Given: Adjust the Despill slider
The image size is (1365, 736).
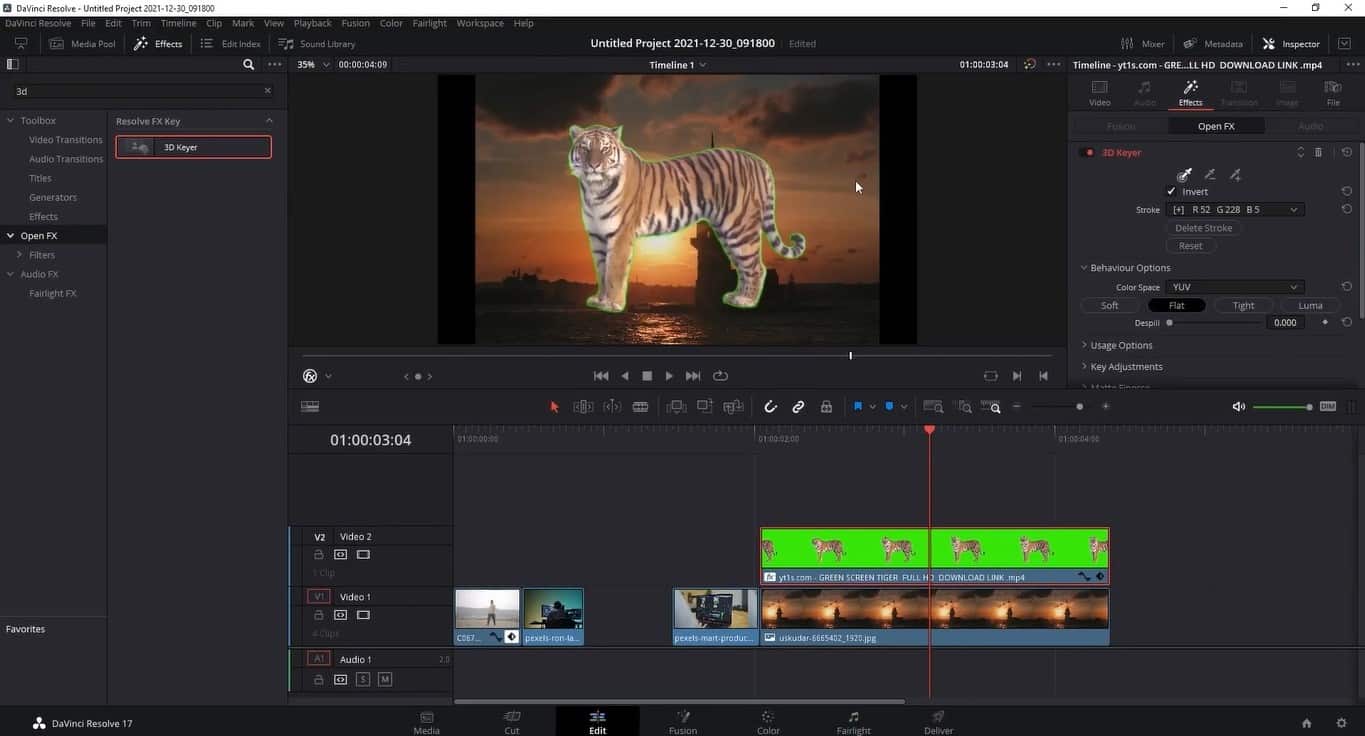Looking at the screenshot, I should tap(1170, 323).
